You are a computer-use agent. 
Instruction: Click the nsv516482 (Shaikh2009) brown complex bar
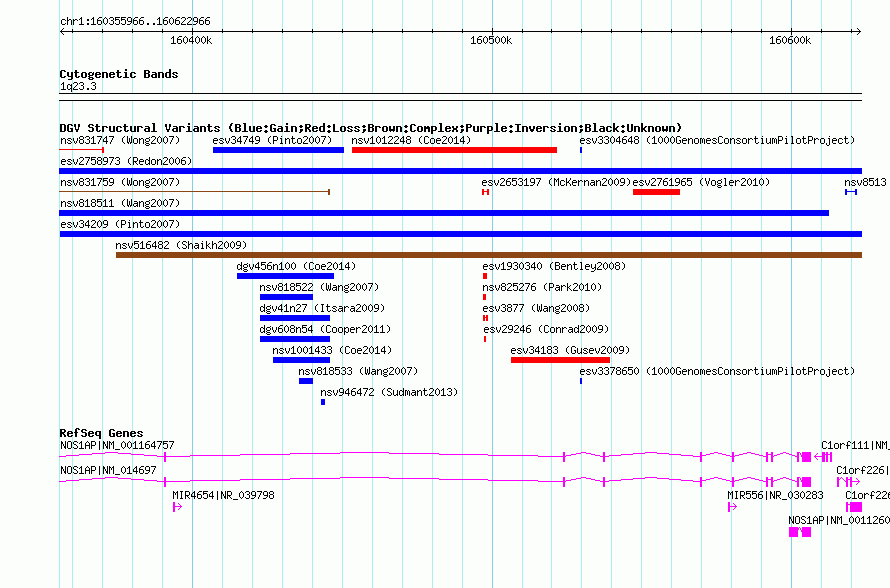489,255
